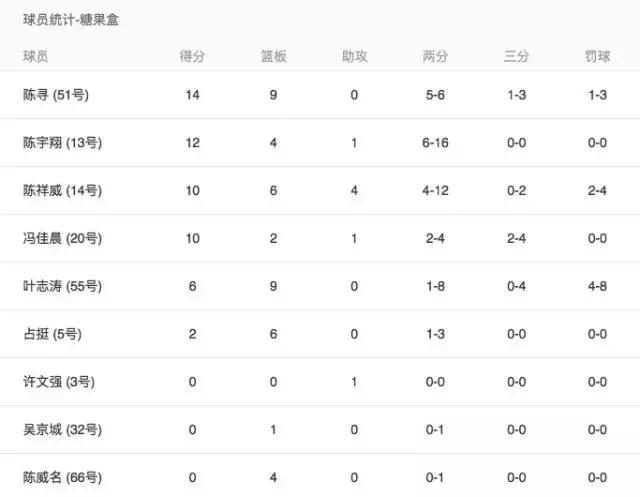Select the 助攻 column header
This screenshot has width=640, height=497.
(354, 57)
